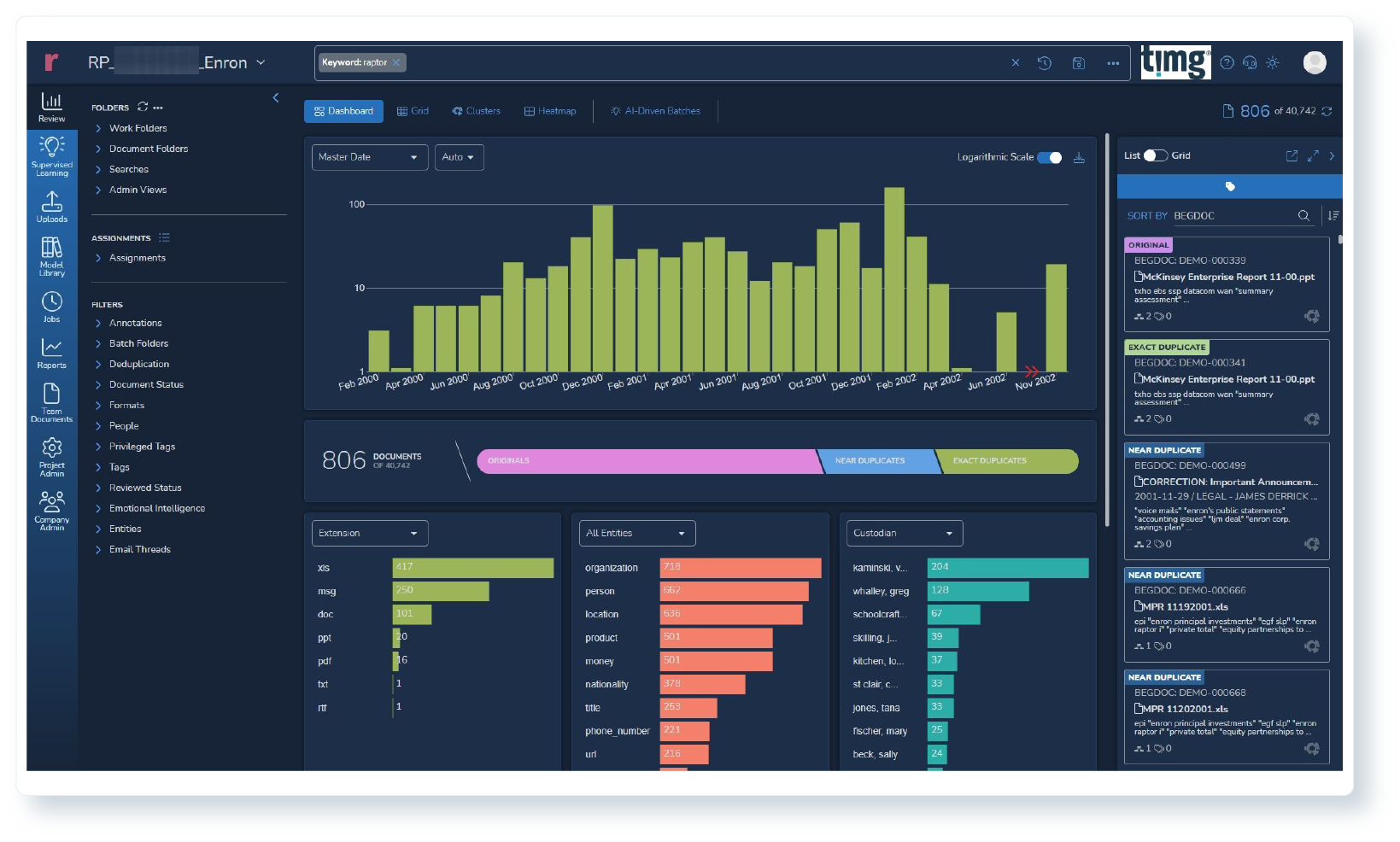Open the Master Date dropdown
This screenshot has width=1400, height=842.
coord(369,157)
